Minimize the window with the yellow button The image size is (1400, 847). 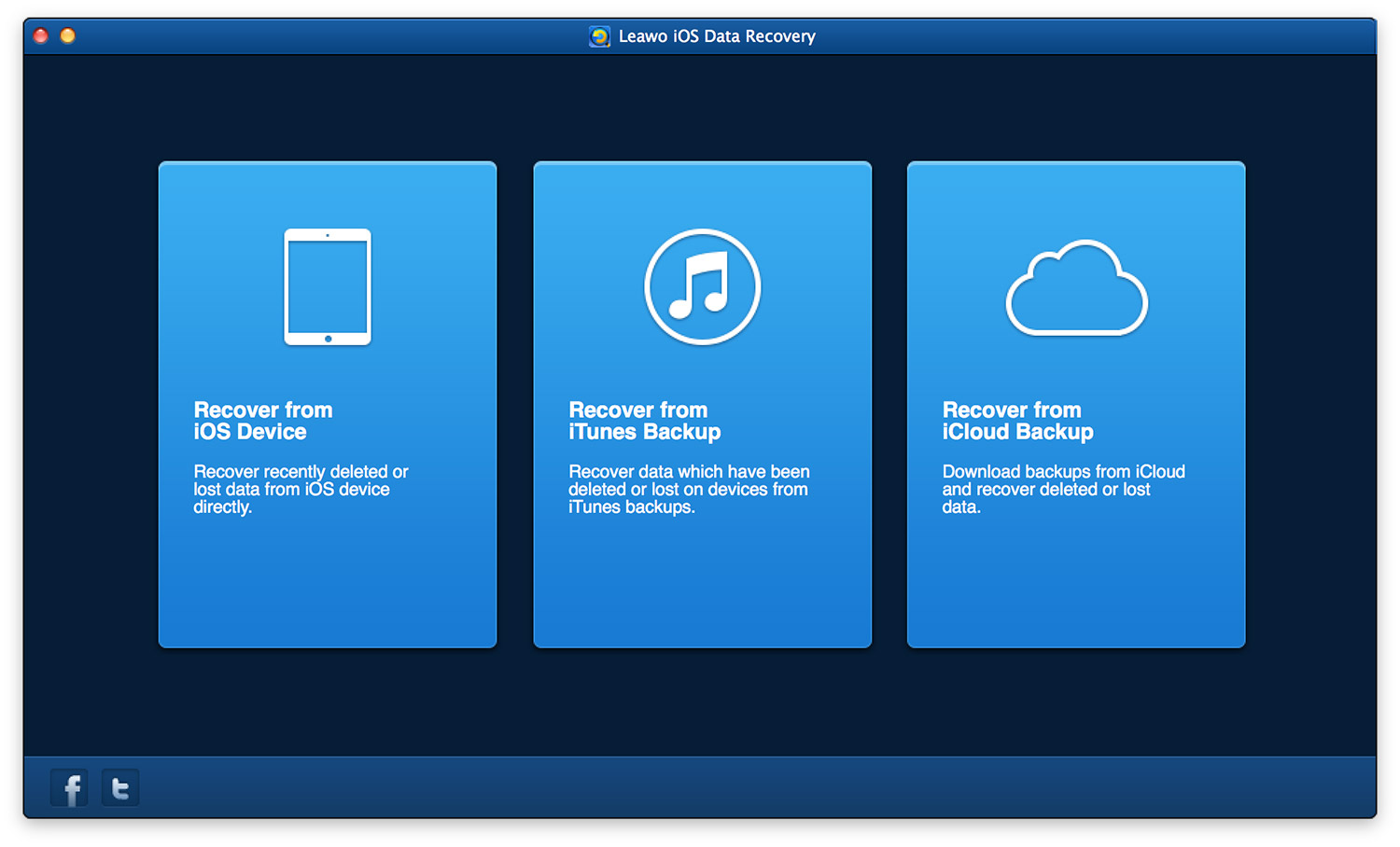tap(68, 36)
